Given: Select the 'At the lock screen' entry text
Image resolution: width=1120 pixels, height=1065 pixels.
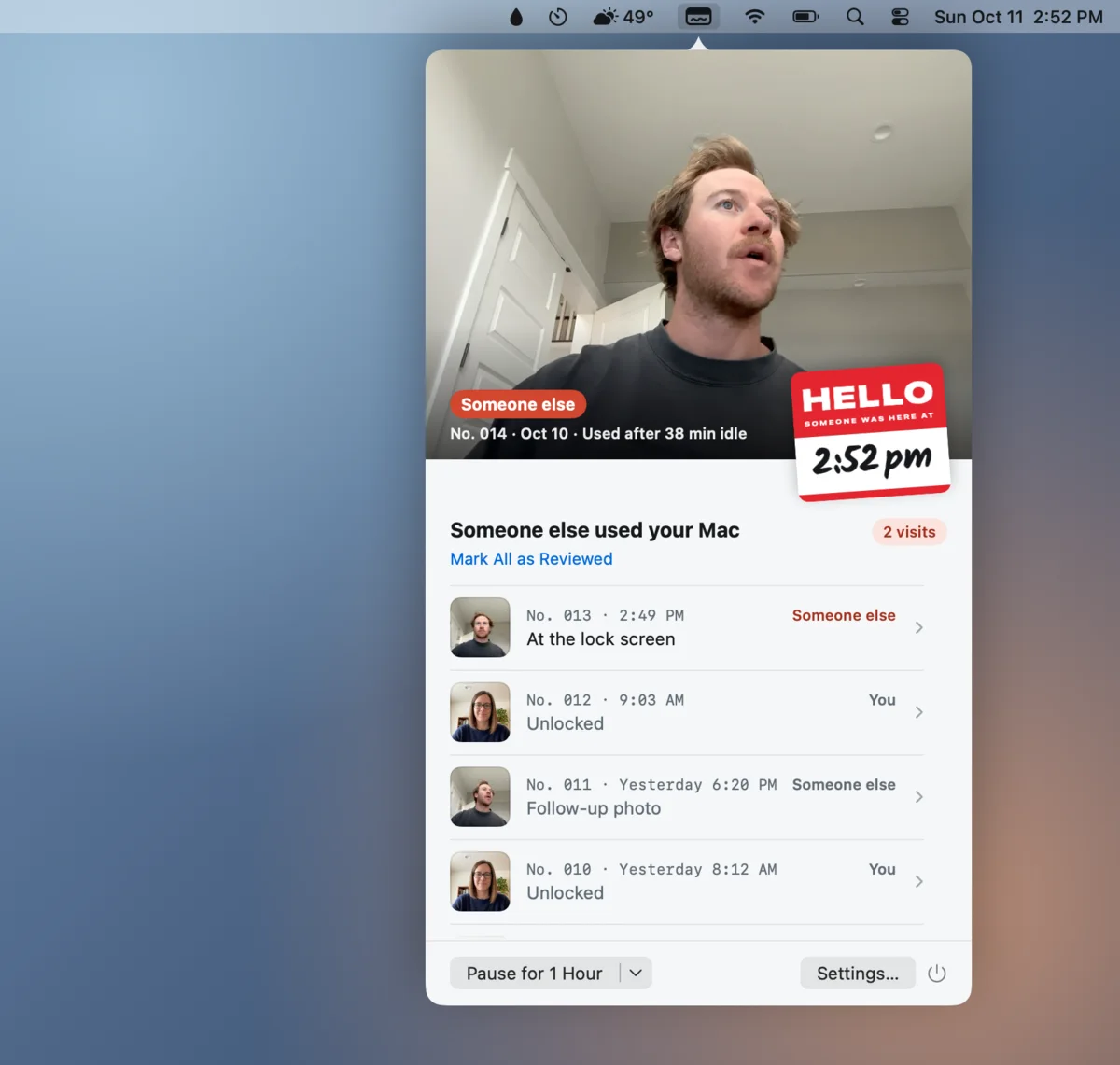Looking at the screenshot, I should (x=600, y=639).
